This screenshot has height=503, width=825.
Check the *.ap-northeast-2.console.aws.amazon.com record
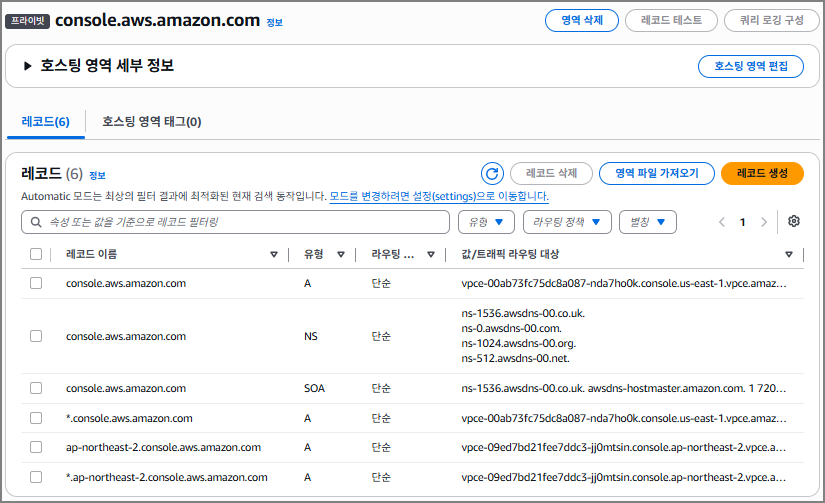click(x=36, y=477)
